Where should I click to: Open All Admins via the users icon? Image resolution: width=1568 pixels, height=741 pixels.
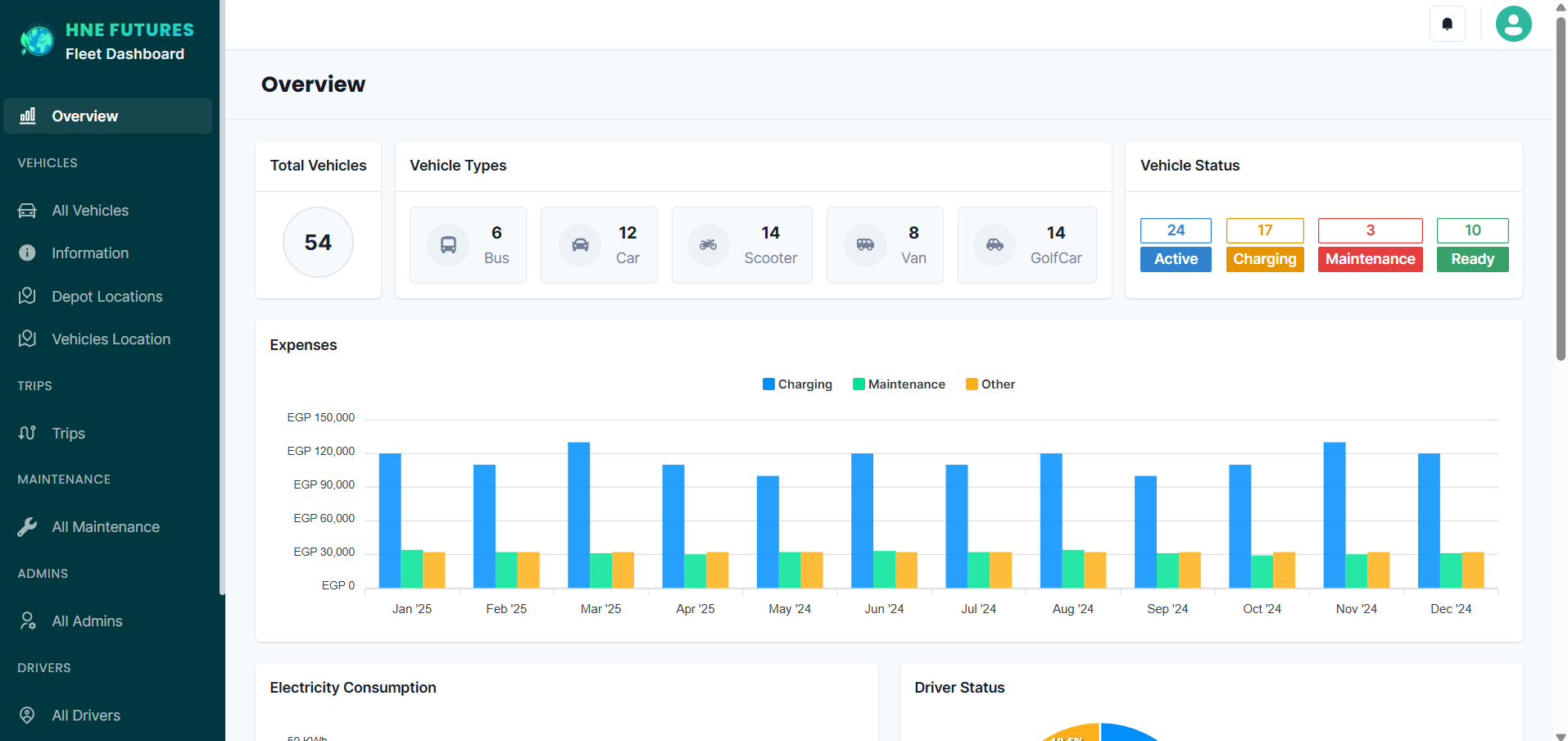27,621
